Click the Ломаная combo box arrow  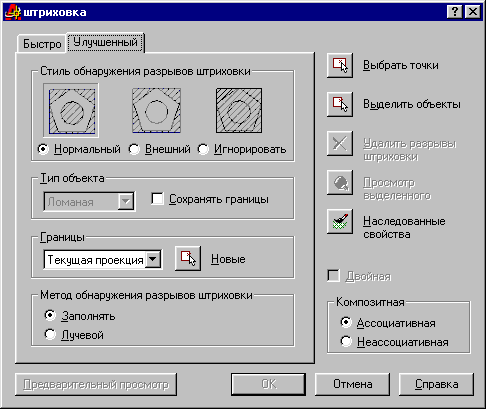pyautogui.click(x=126, y=201)
